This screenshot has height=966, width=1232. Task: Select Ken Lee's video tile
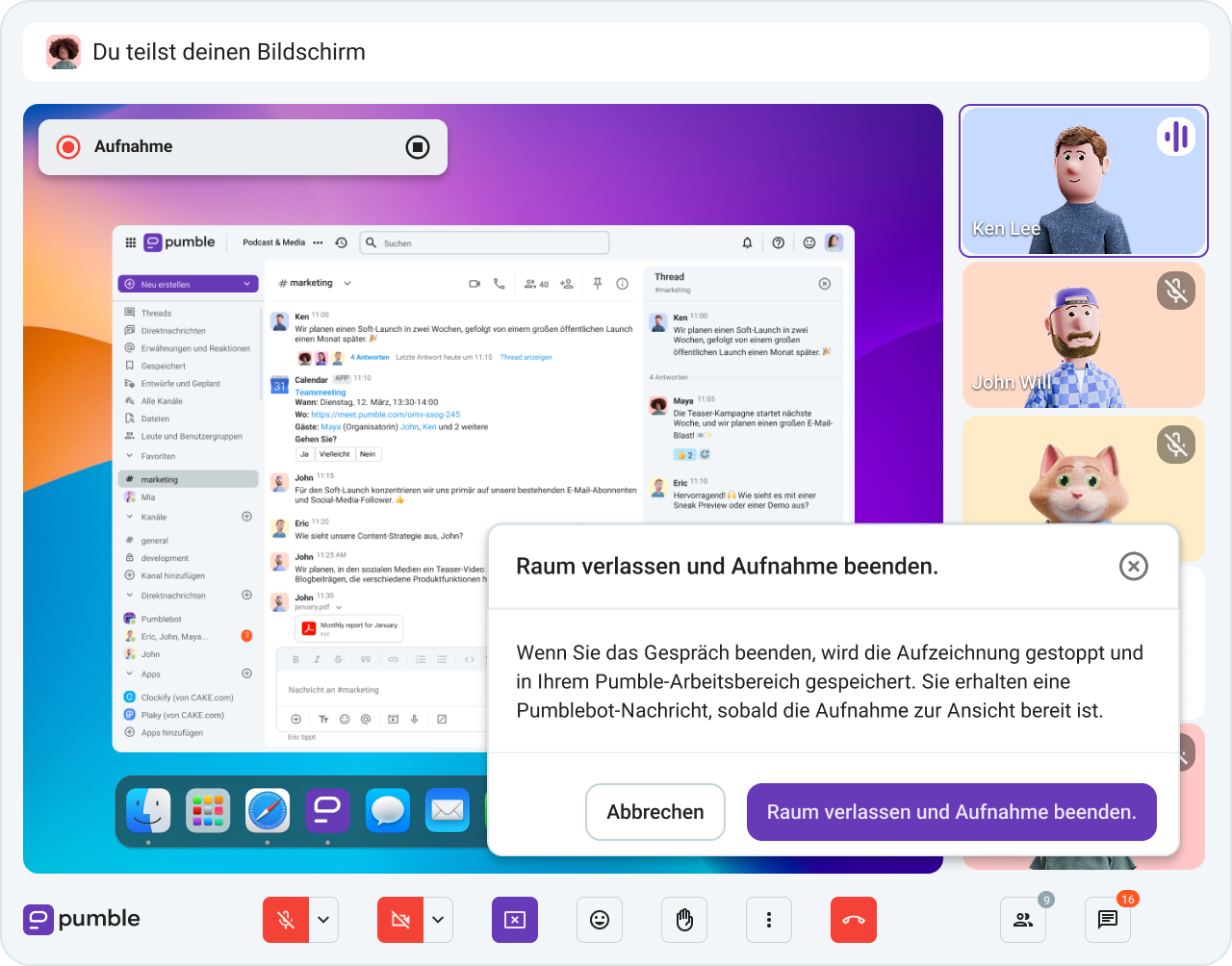coord(1083,181)
